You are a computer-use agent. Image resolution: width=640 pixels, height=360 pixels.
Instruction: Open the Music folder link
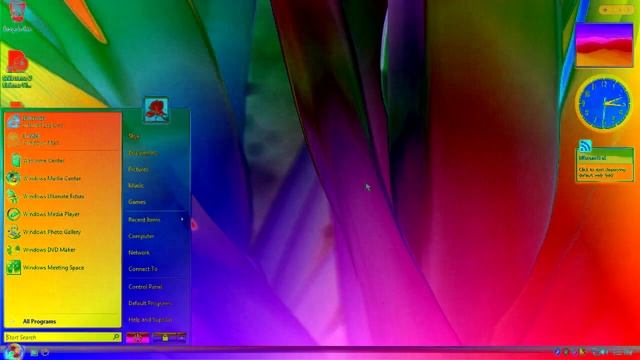tap(136, 186)
